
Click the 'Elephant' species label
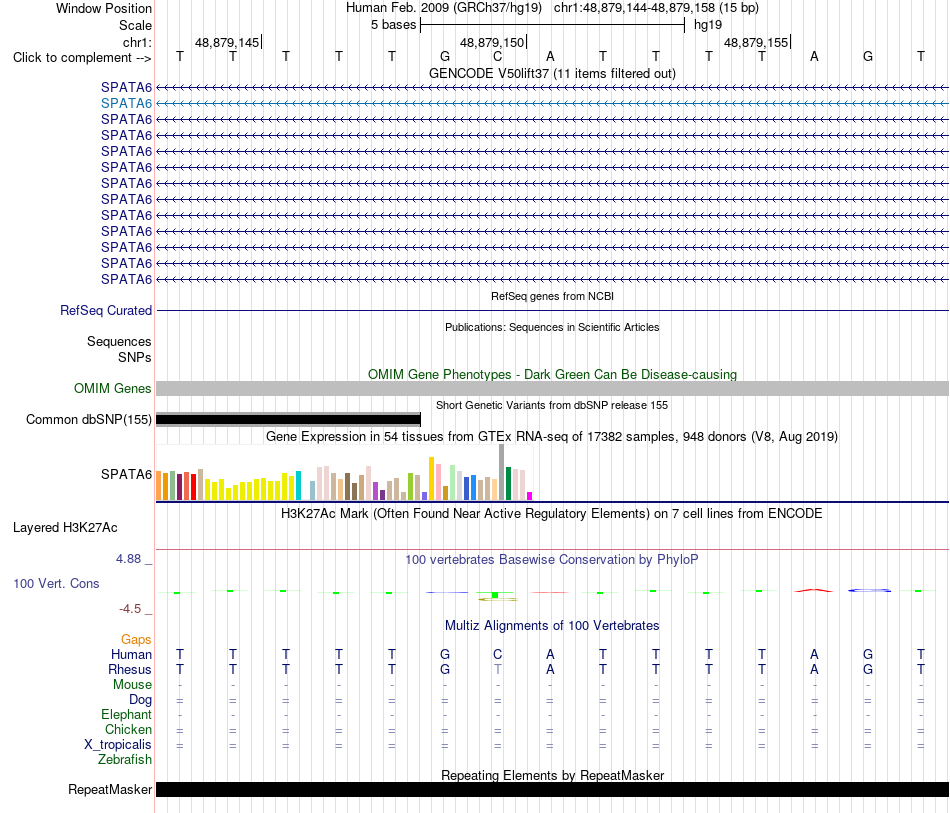point(126,715)
